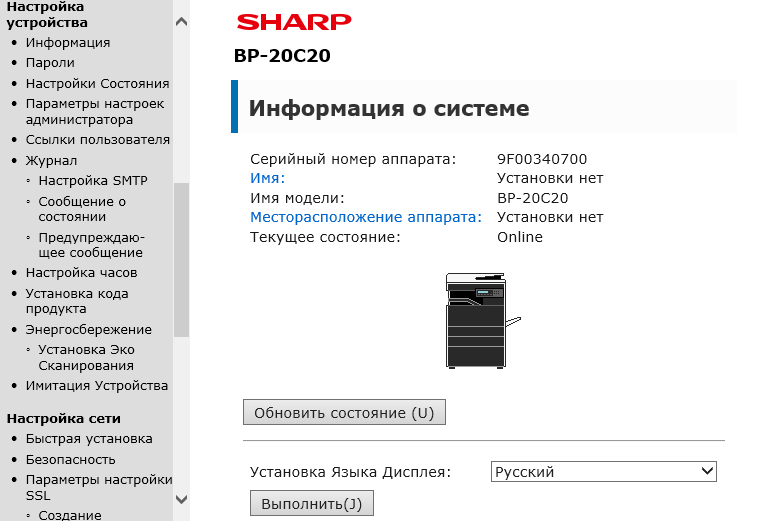Screen dimensions: 778x521
Task: Click the sidebar scroll down arrow
Action: pos(182,499)
